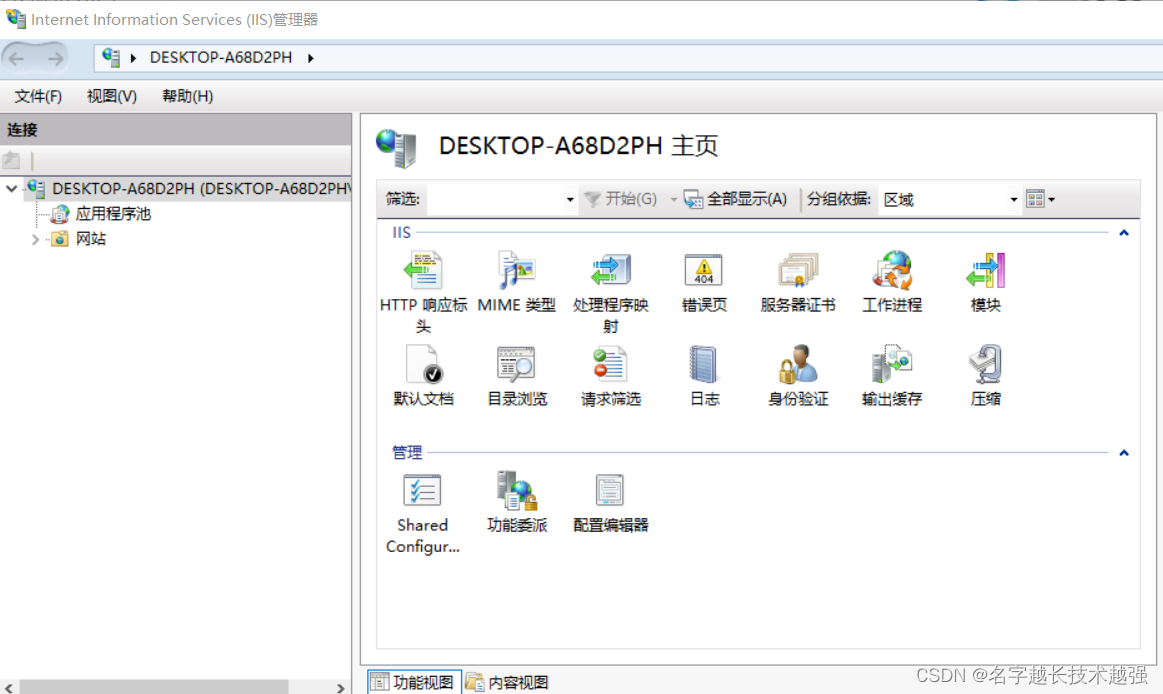Select 网站 in connections tree
Image resolution: width=1163 pixels, height=694 pixels.
coord(90,239)
